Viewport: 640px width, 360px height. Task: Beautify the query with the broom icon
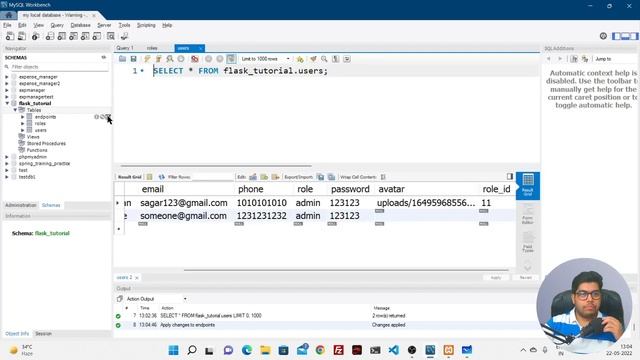313,59
